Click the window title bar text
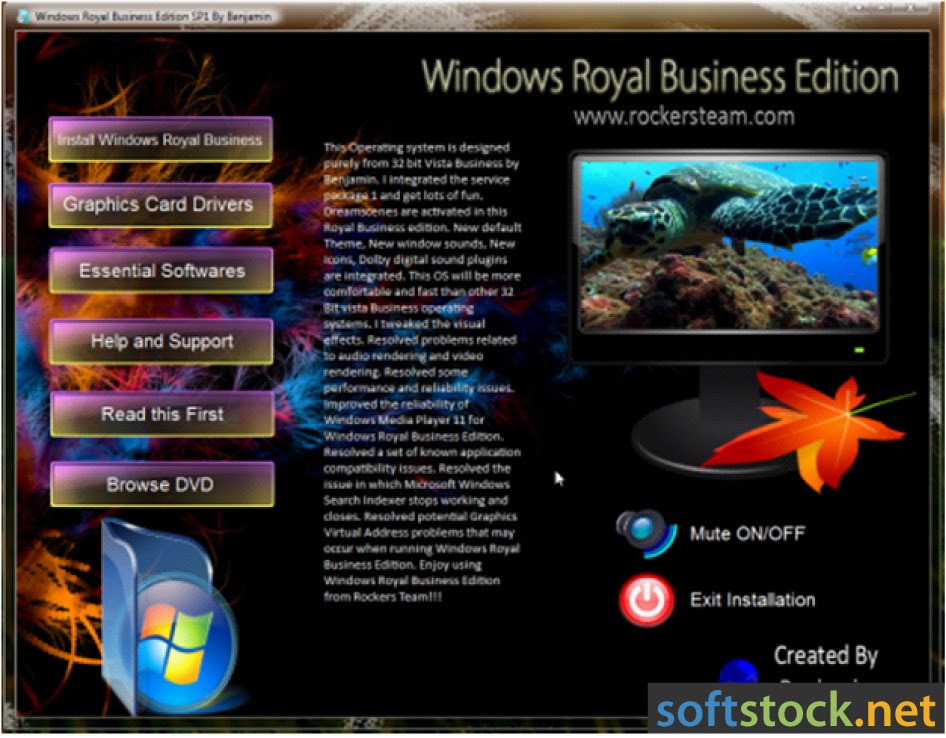The width and height of the screenshot is (946, 738). 153,16
